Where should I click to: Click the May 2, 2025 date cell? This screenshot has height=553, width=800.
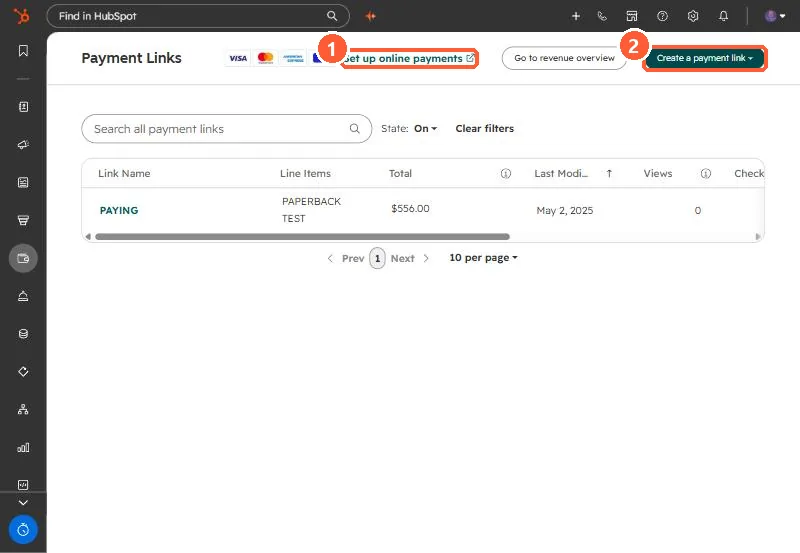pyautogui.click(x=564, y=210)
